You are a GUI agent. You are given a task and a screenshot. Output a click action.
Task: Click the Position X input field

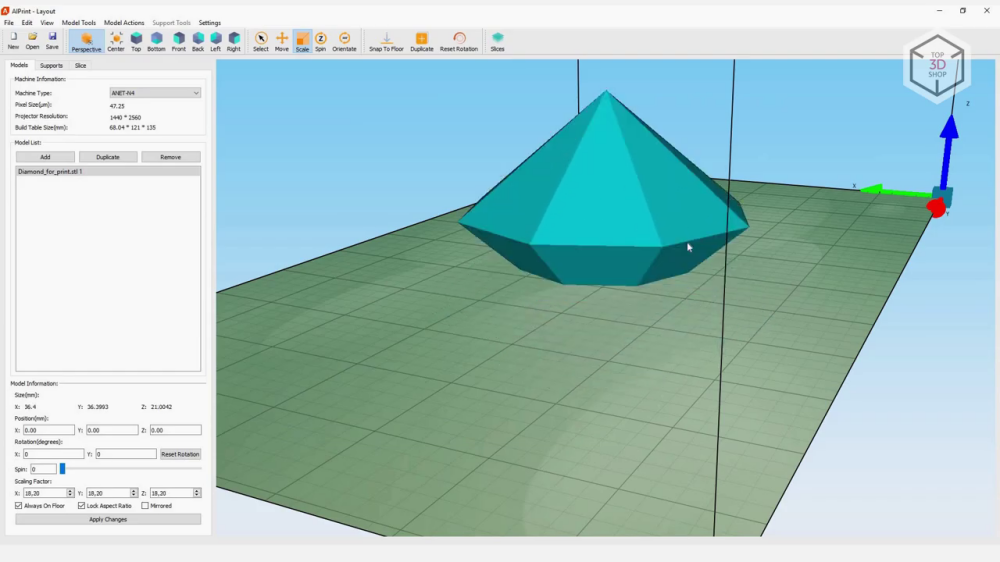(48, 431)
